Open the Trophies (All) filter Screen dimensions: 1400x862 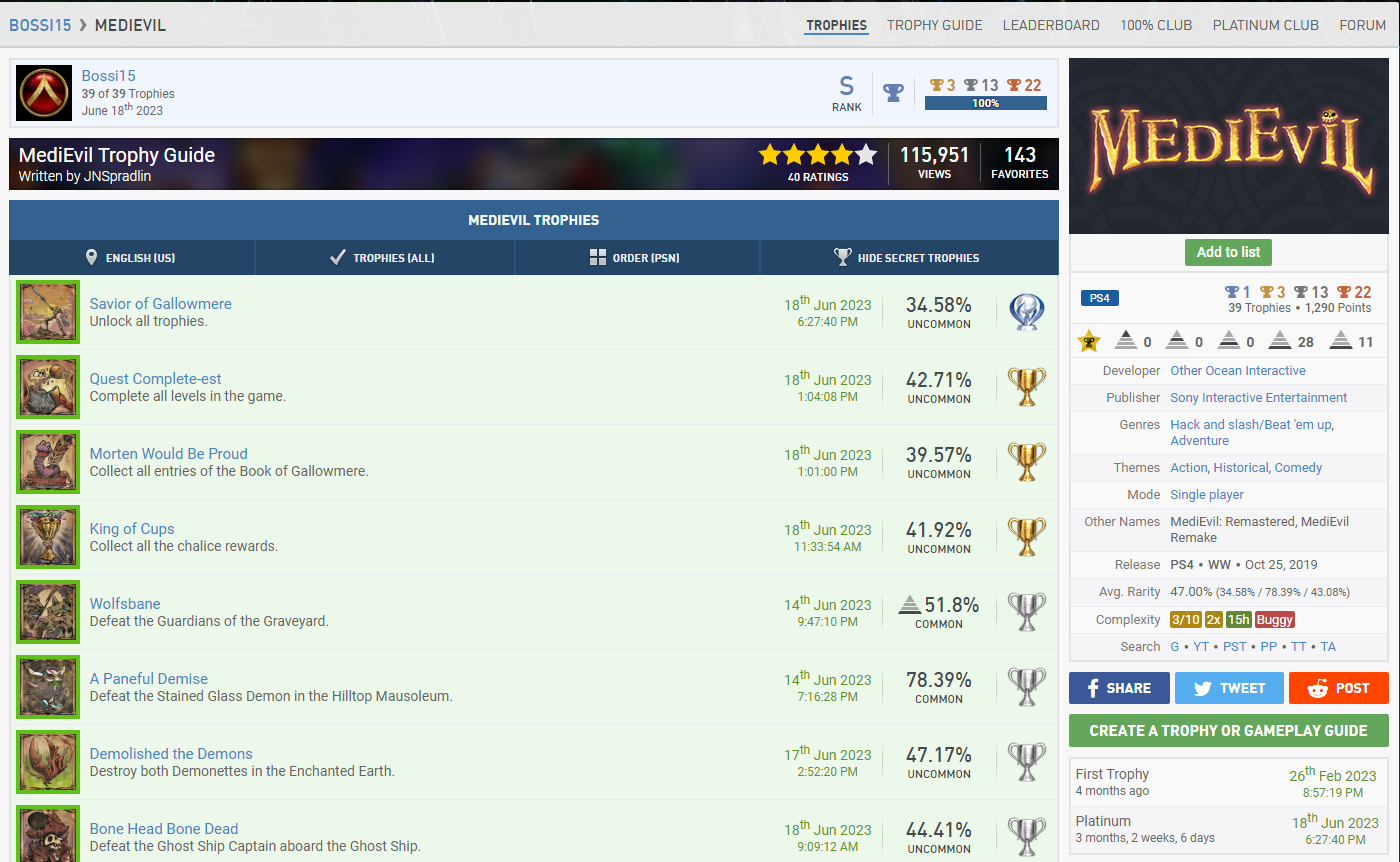pyautogui.click(x=384, y=258)
